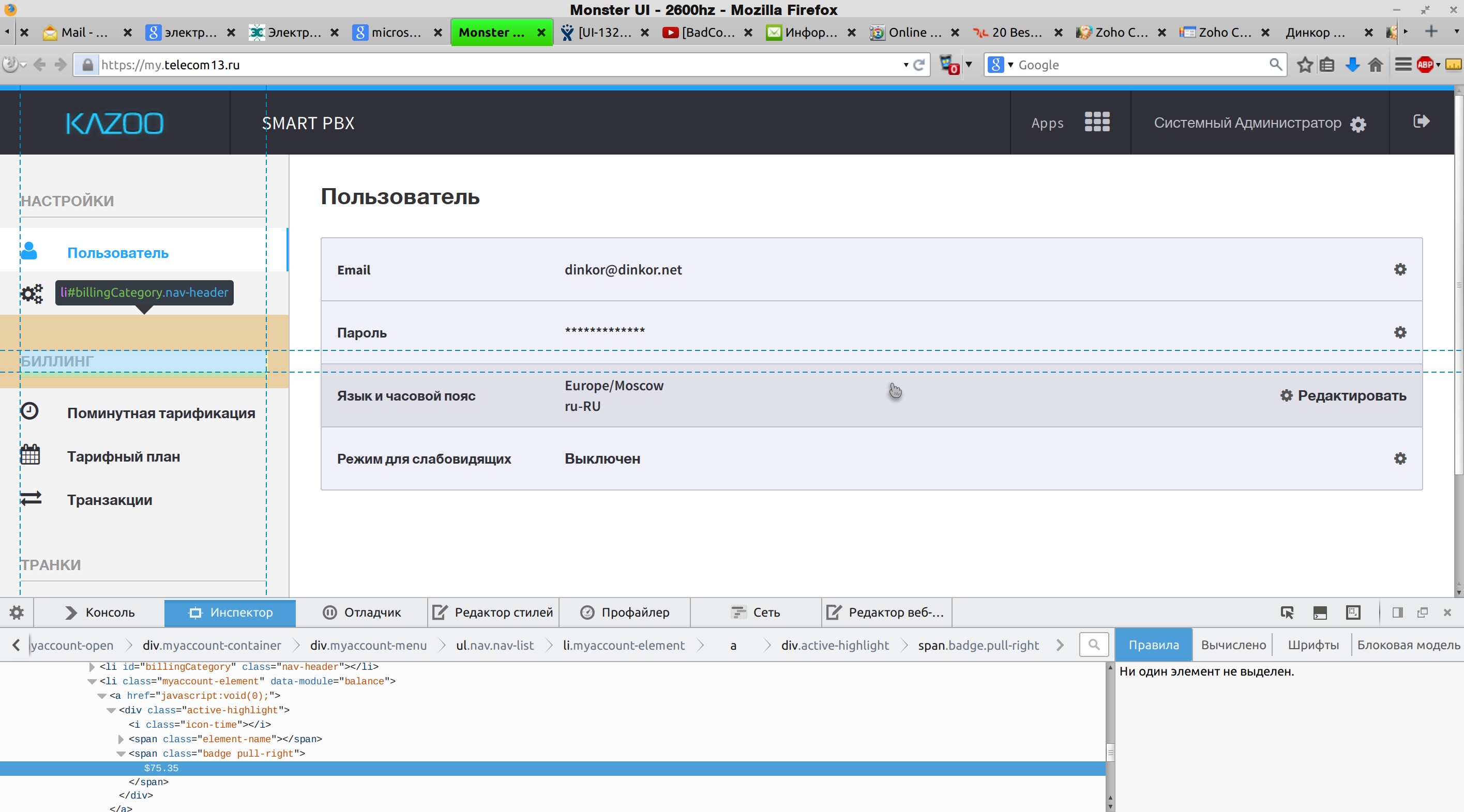Viewport: 1464px width, 812px height.
Task: Open the Firefox hamburger menu
Action: (1403, 65)
